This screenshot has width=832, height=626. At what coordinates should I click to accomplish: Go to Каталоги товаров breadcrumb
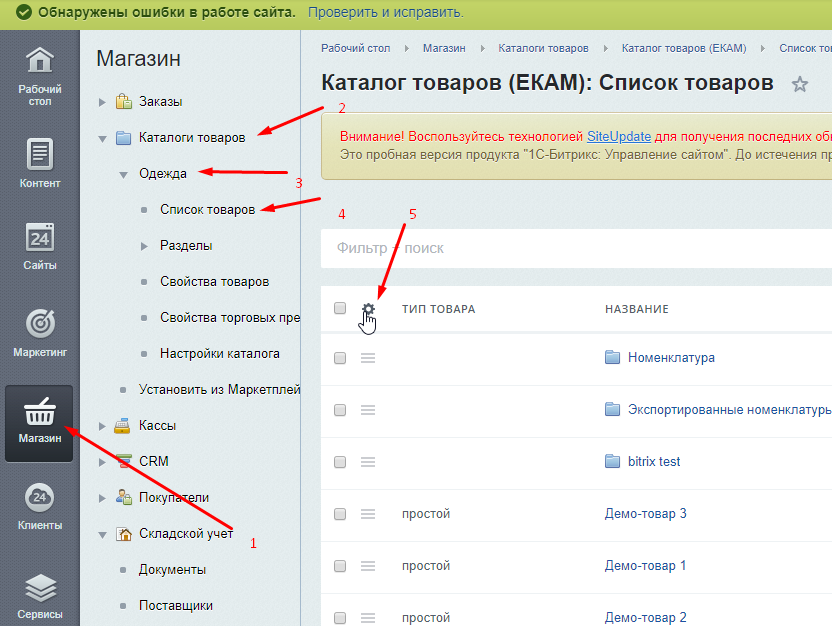pyautogui.click(x=543, y=48)
